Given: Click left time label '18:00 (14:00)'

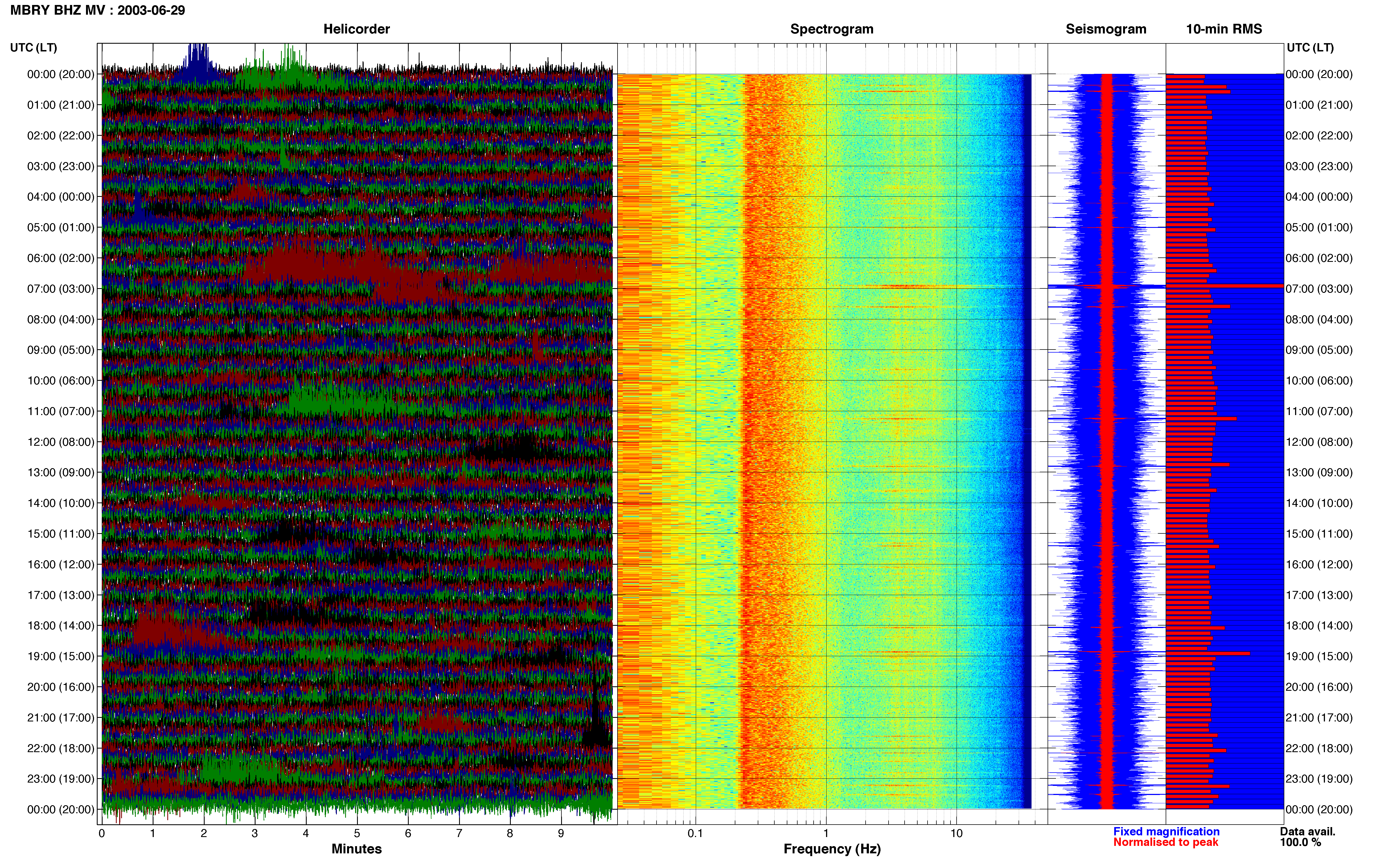Looking at the screenshot, I should tap(60, 625).
